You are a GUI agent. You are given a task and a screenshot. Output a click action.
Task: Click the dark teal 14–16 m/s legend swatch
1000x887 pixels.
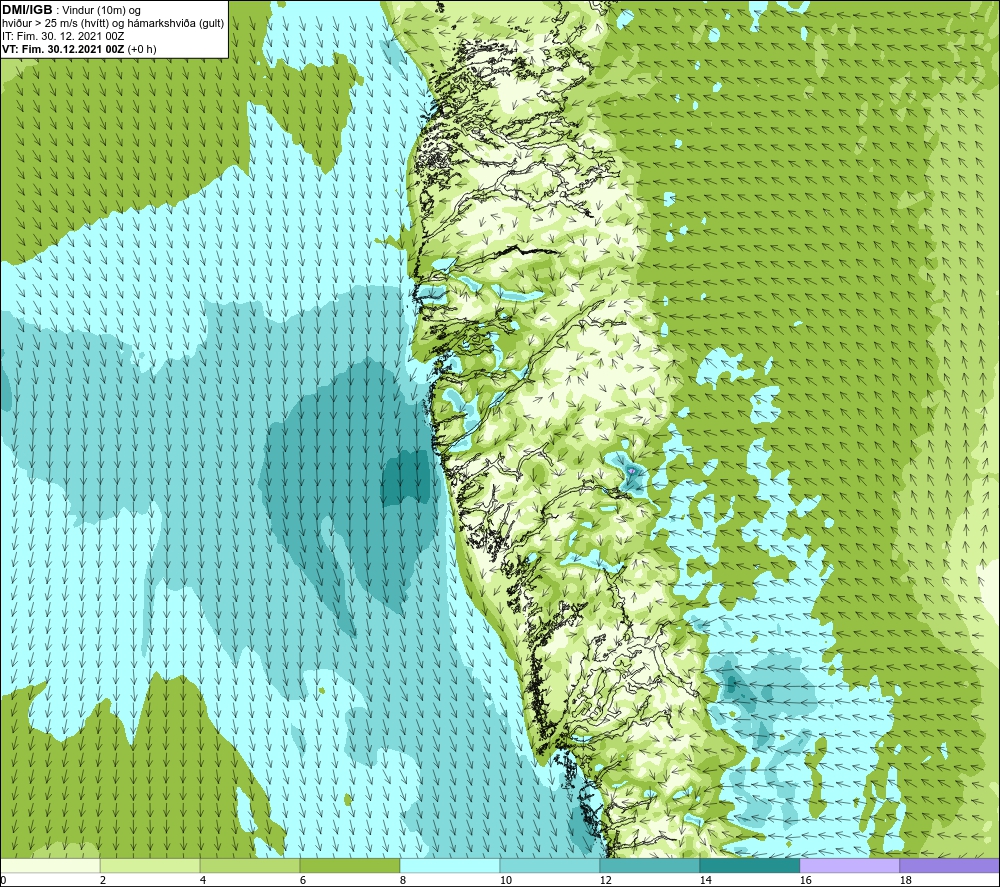point(749,865)
